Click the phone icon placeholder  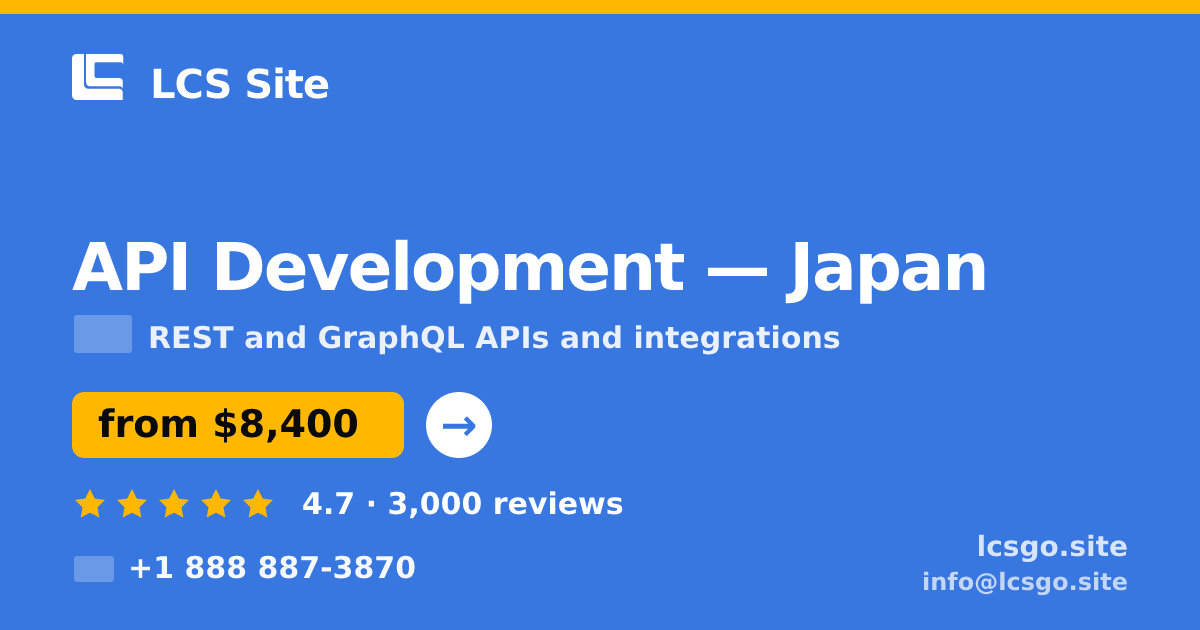(x=94, y=569)
